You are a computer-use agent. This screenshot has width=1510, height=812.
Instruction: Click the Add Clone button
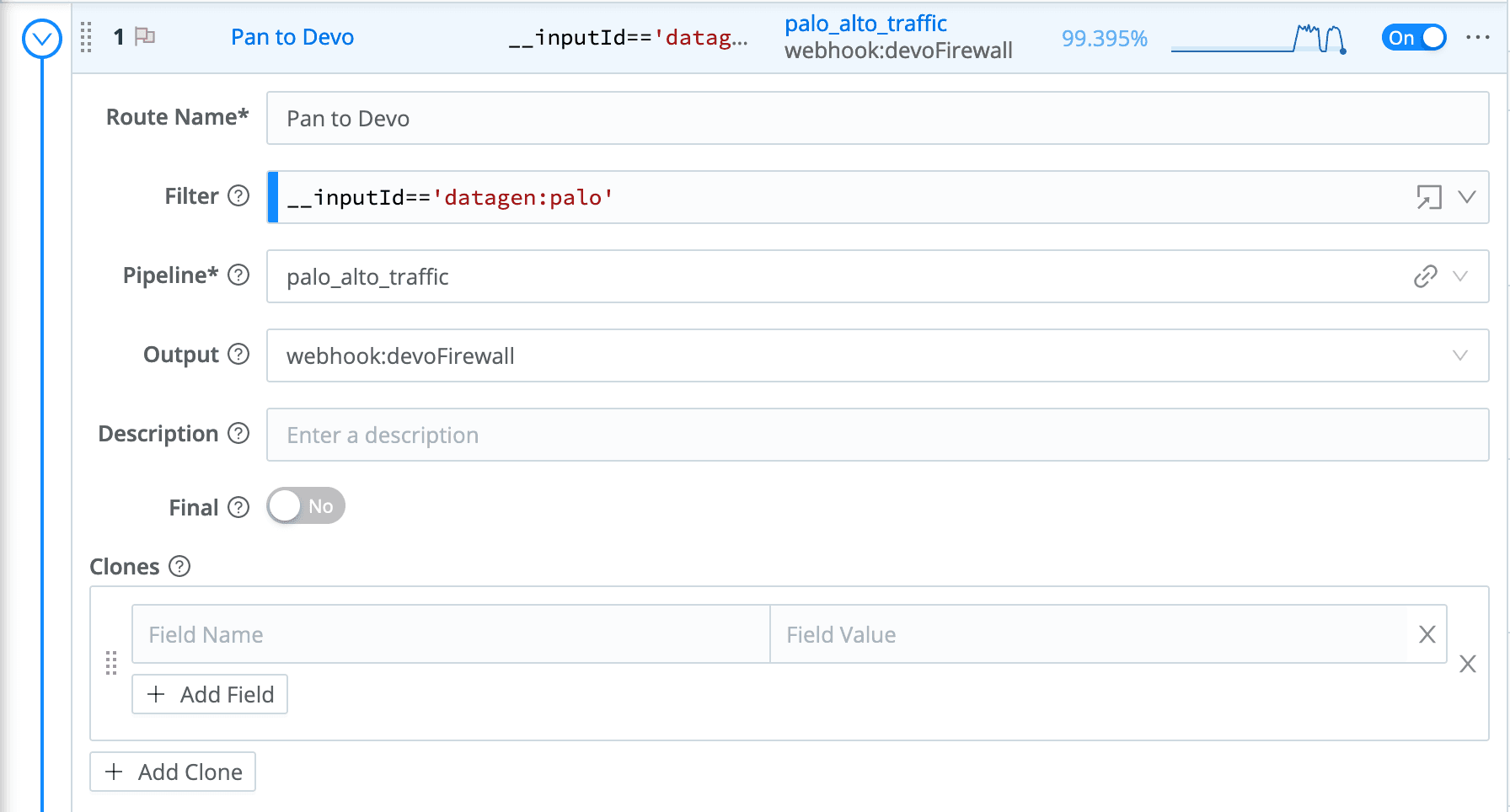click(x=173, y=772)
